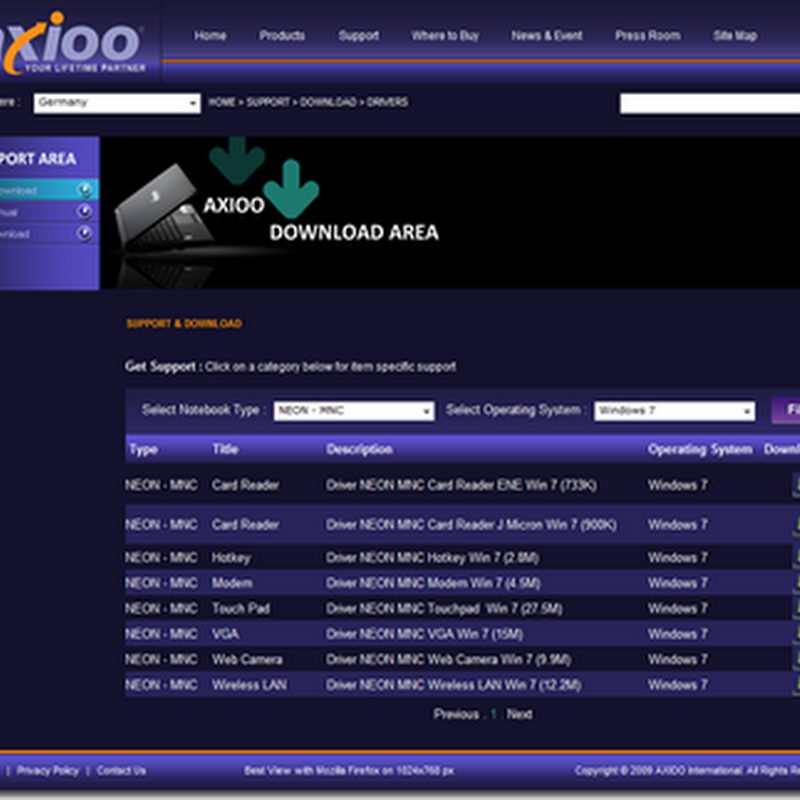Image resolution: width=800 pixels, height=800 pixels.
Task: Click round arrow icon in middle sidebar row
Action: click(x=84, y=211)
